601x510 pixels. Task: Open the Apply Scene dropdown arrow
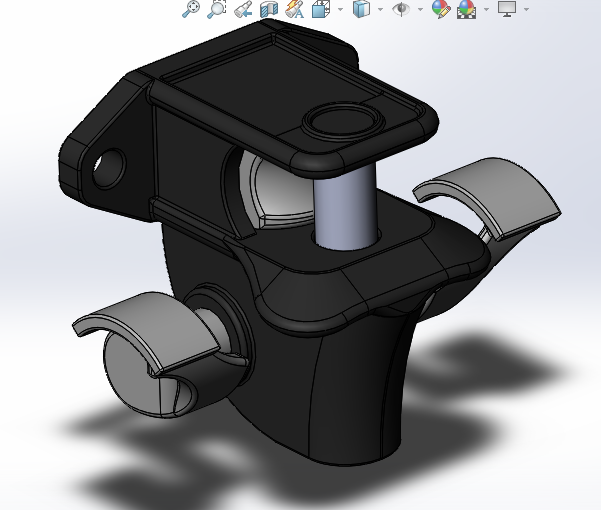coord(486,9)
